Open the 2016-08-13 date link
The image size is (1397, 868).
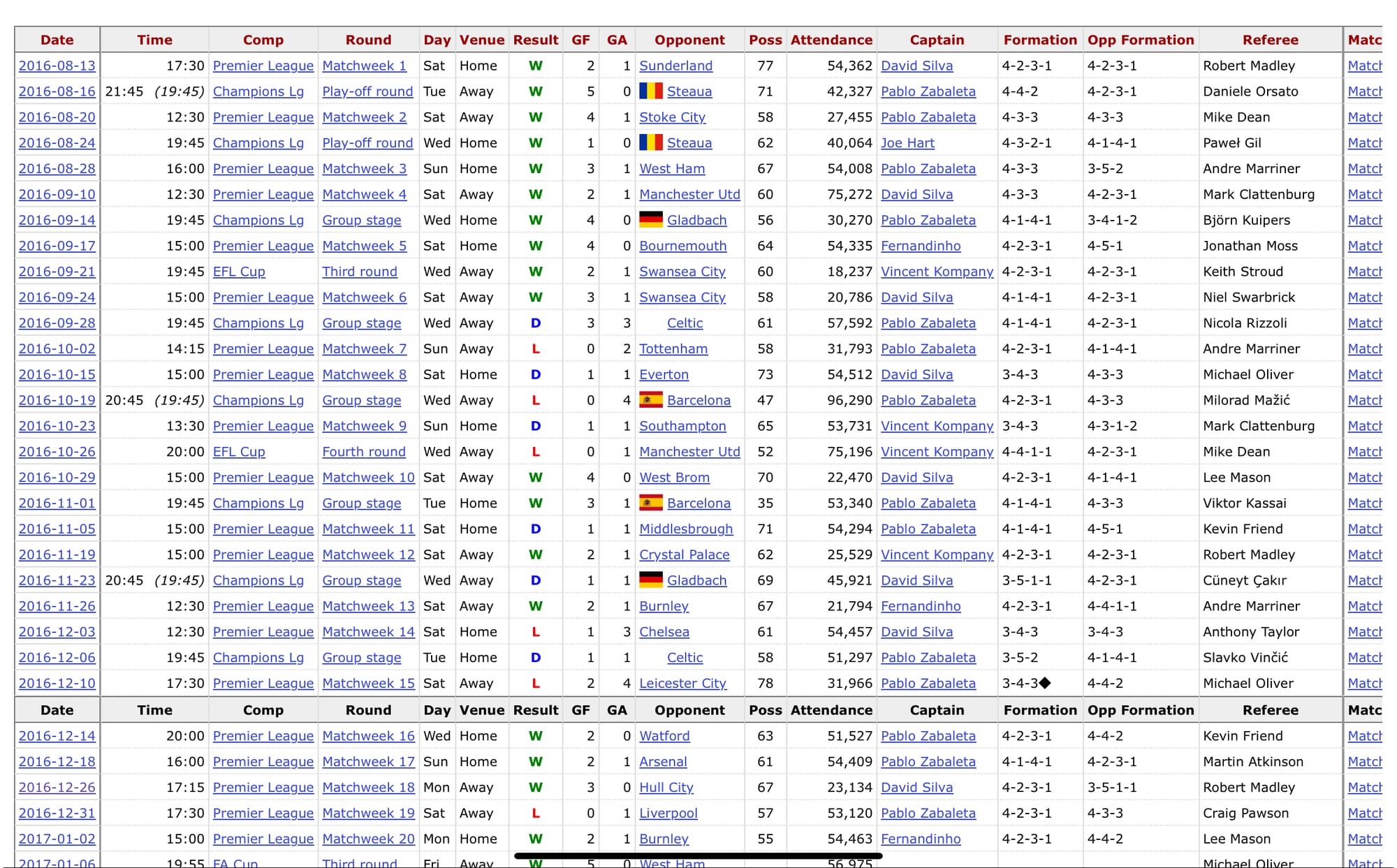click(57, 66)
